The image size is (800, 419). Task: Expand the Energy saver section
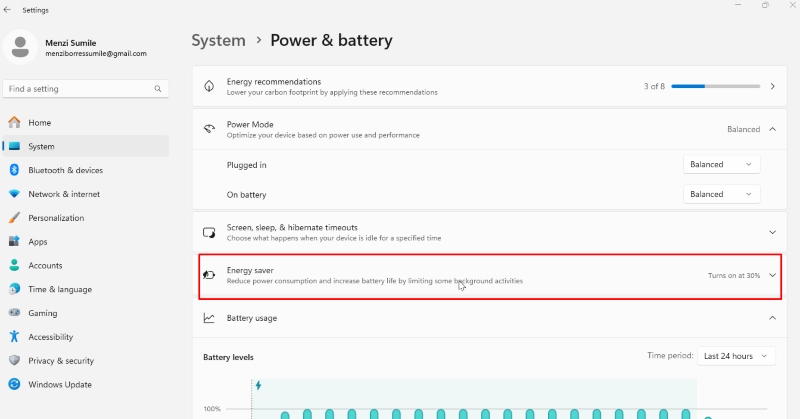489,276
